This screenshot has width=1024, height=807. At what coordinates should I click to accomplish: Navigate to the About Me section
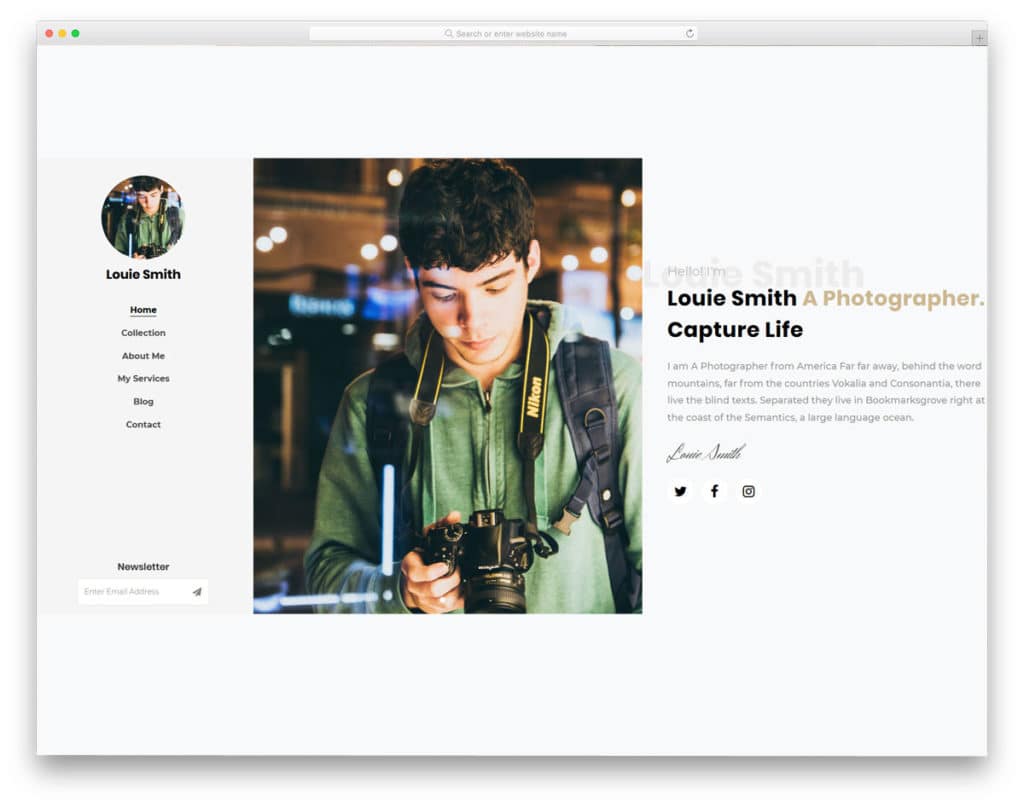click(x=143, y=355)
